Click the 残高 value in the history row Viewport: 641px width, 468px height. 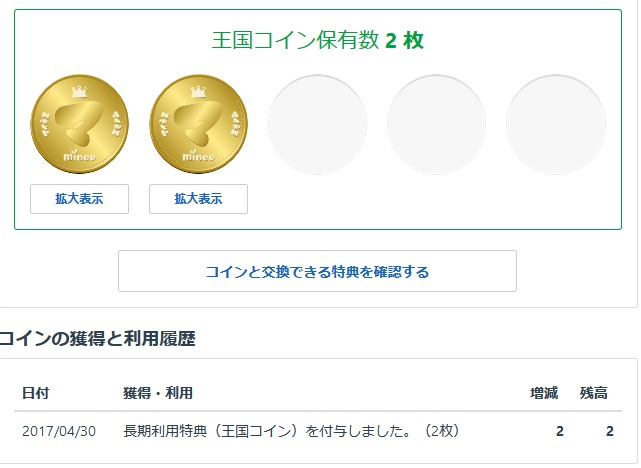coord(609,431)
